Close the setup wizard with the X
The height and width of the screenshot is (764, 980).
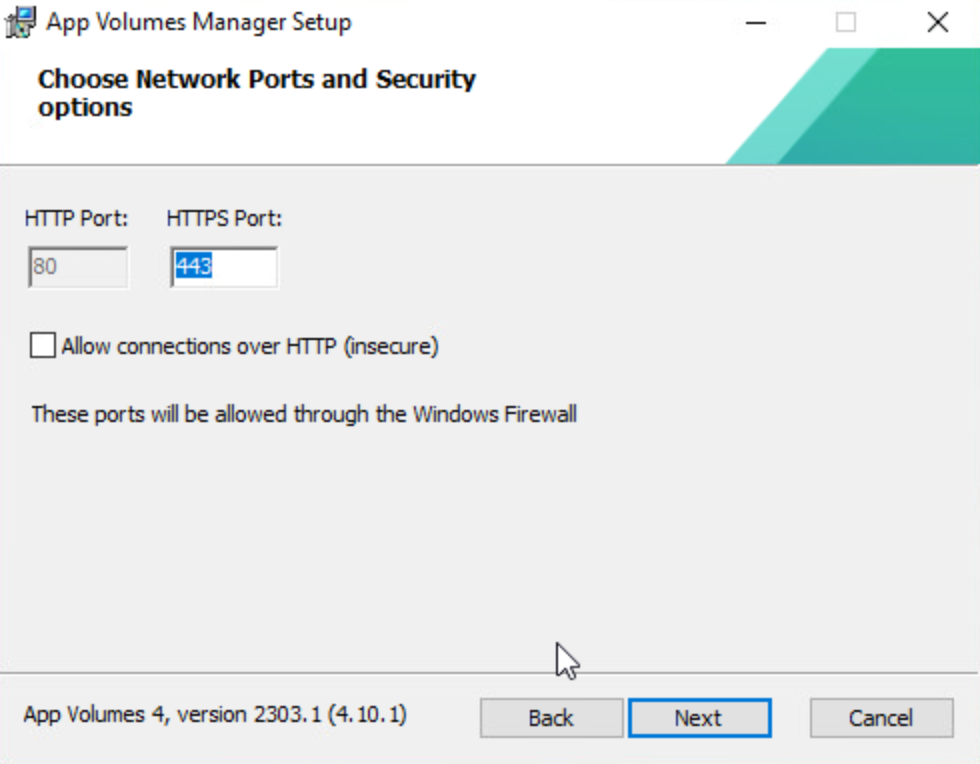pos(937,22)
